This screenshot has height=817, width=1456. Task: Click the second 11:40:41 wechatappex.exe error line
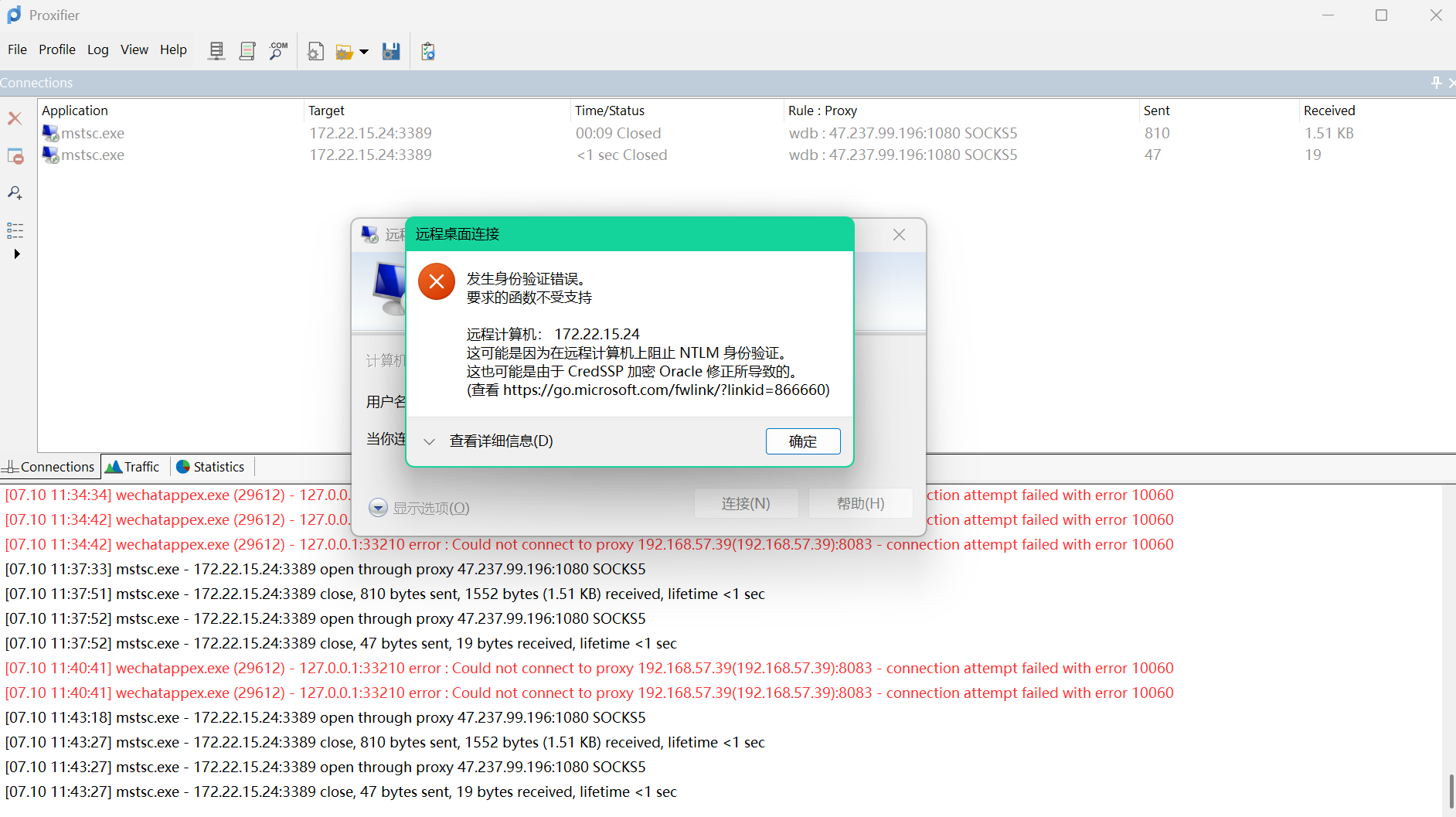coord(589,693)
